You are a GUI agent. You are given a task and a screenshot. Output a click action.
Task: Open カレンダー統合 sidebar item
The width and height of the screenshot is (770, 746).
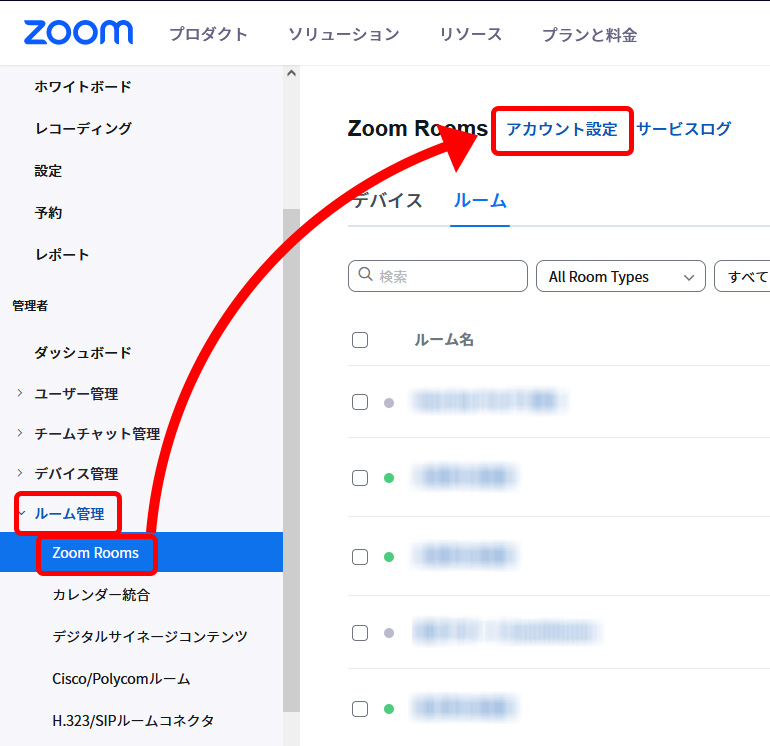(x=101, y=595)
